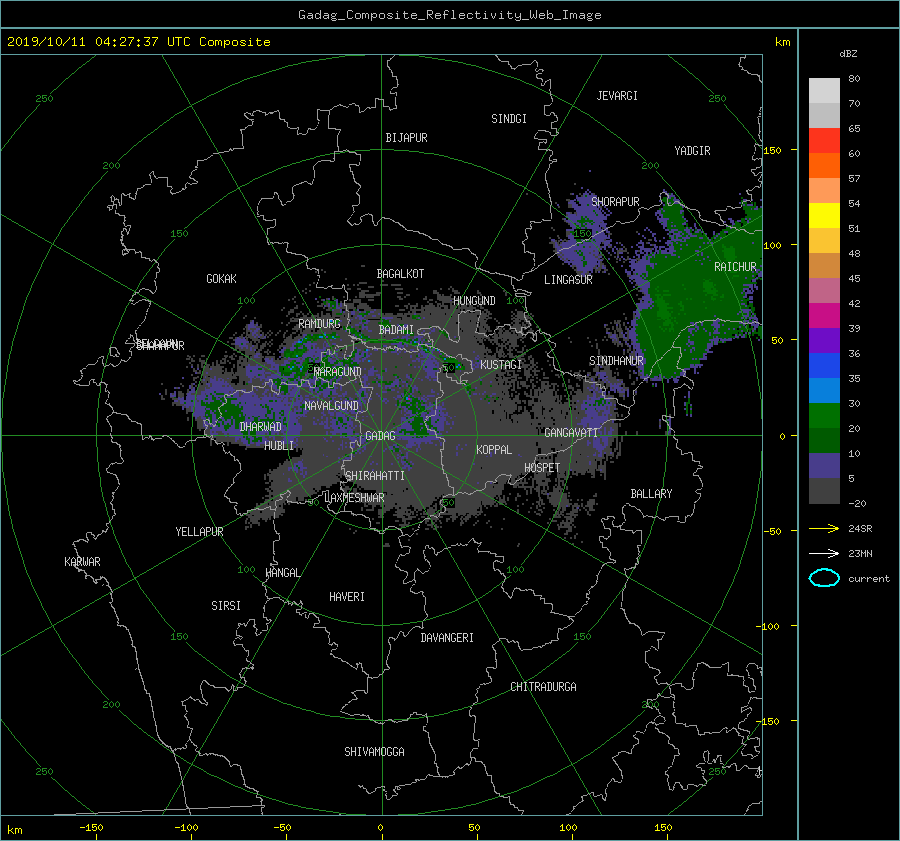Click the blue 36 dBZ color swatch
The image size is (900, 841).
(824, 365)
